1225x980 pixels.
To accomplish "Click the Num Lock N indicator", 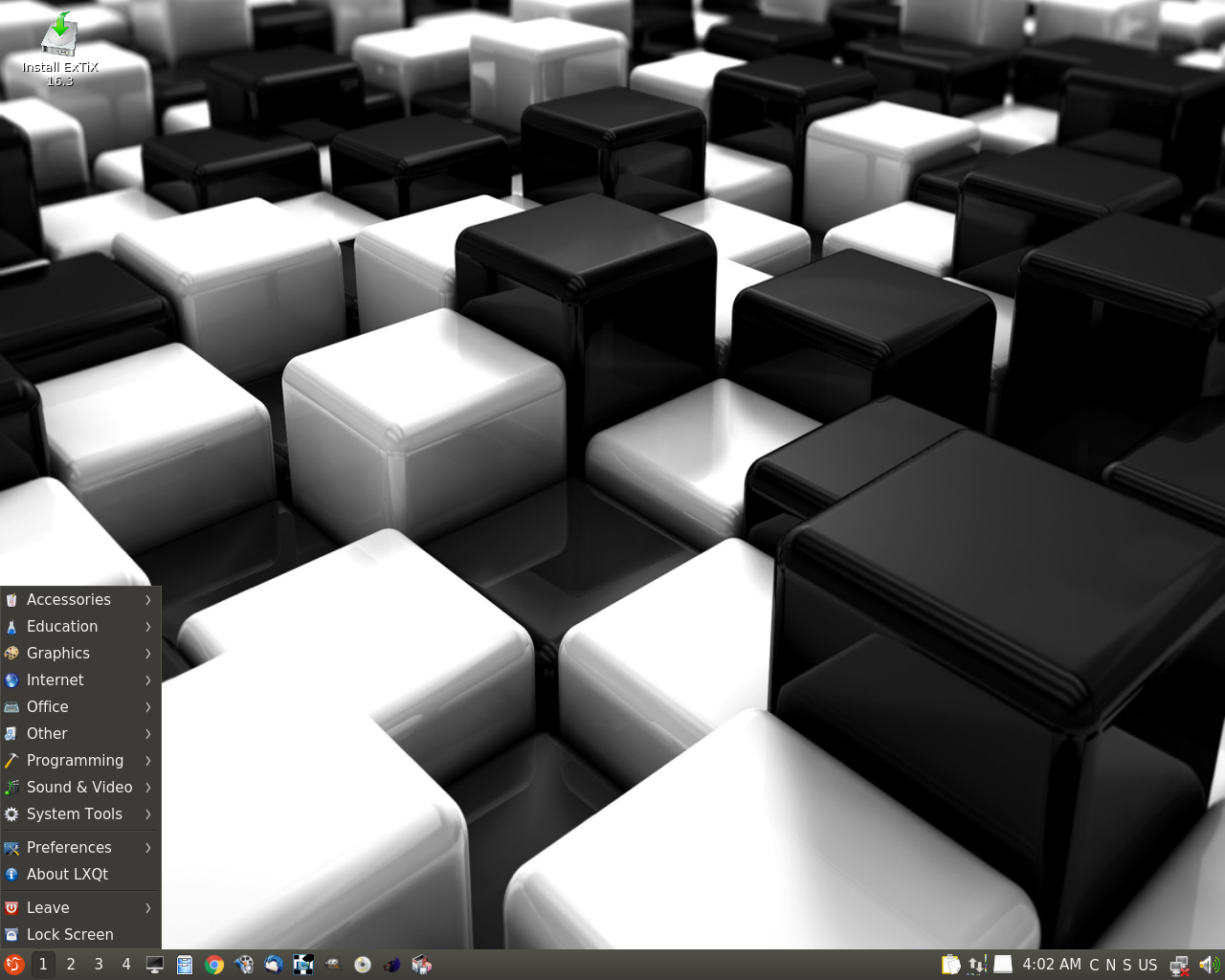I will pyautogui.click(x=1111, y=965).
